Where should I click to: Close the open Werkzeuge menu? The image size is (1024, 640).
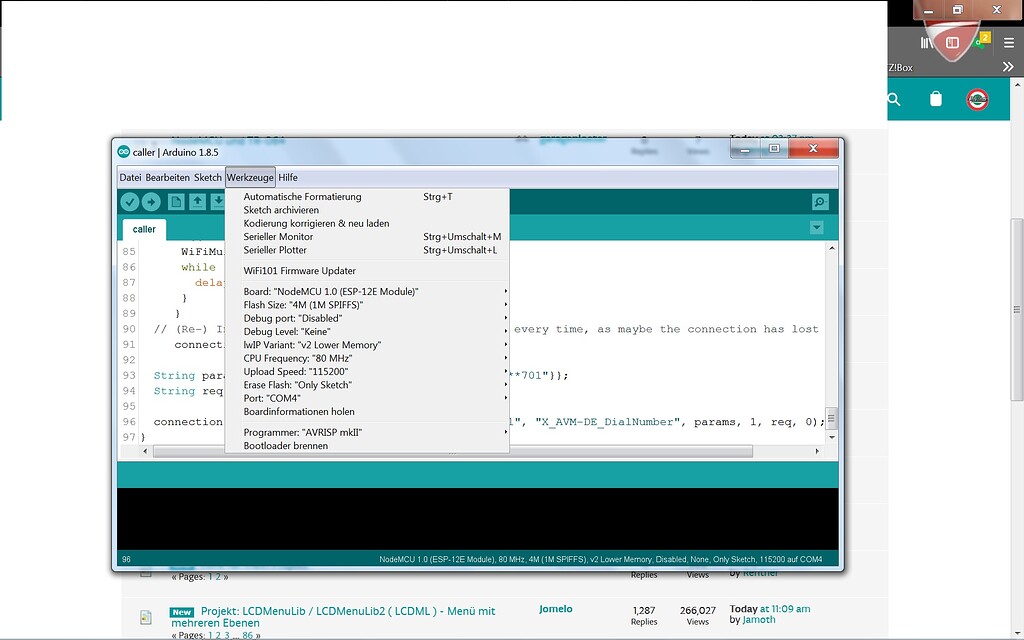[250, 178]
